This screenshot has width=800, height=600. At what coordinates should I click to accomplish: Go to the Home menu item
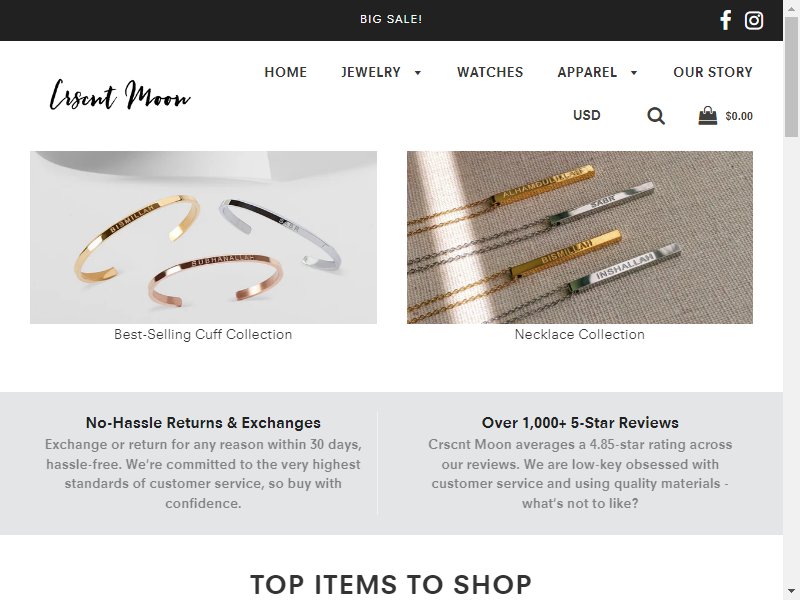pyautogui.click(x=286, y=72)
